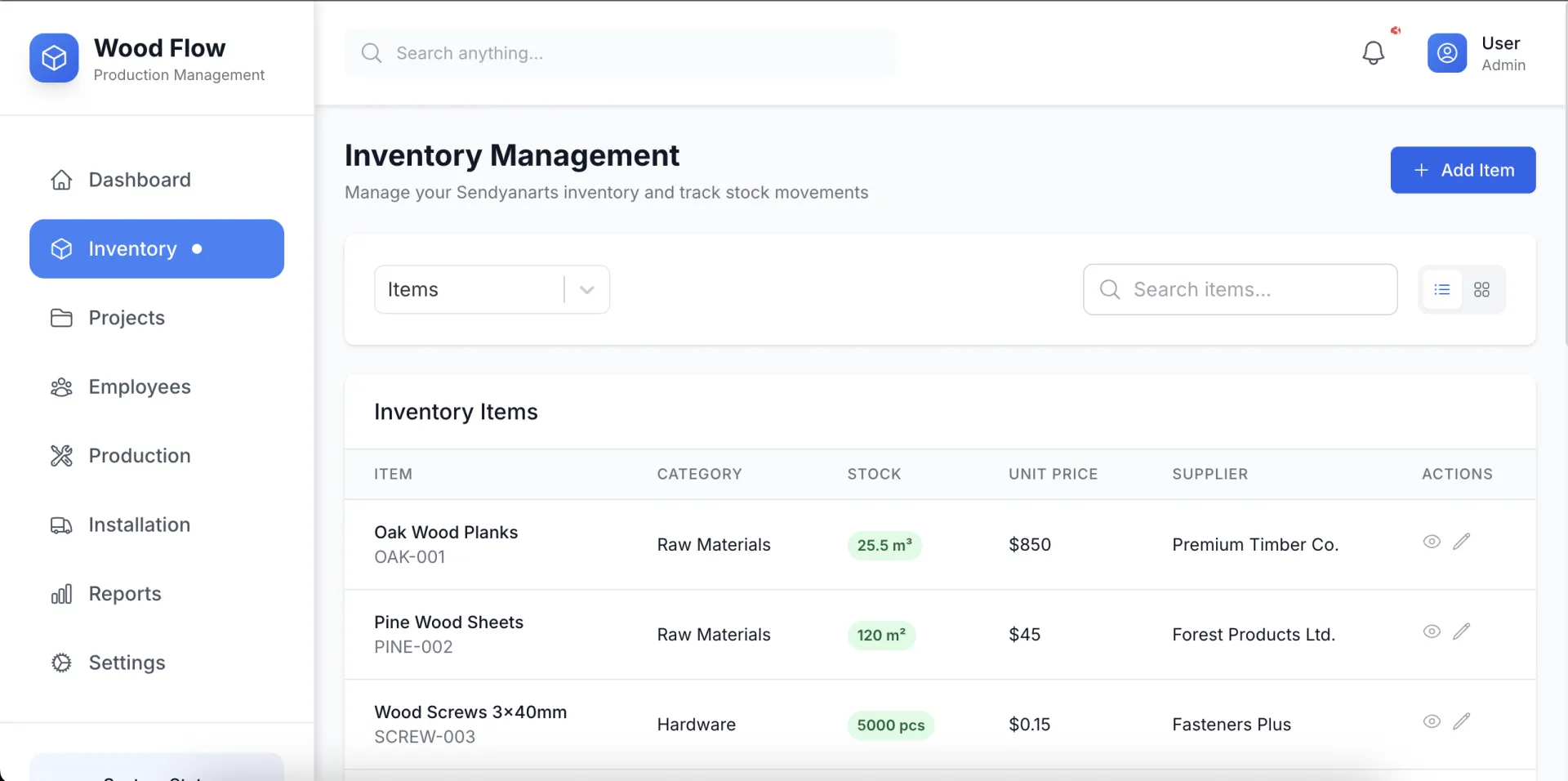Click Fasteners Plus supplier
The height and width of the screenshot is (781, 1568).
point(1232,725)
